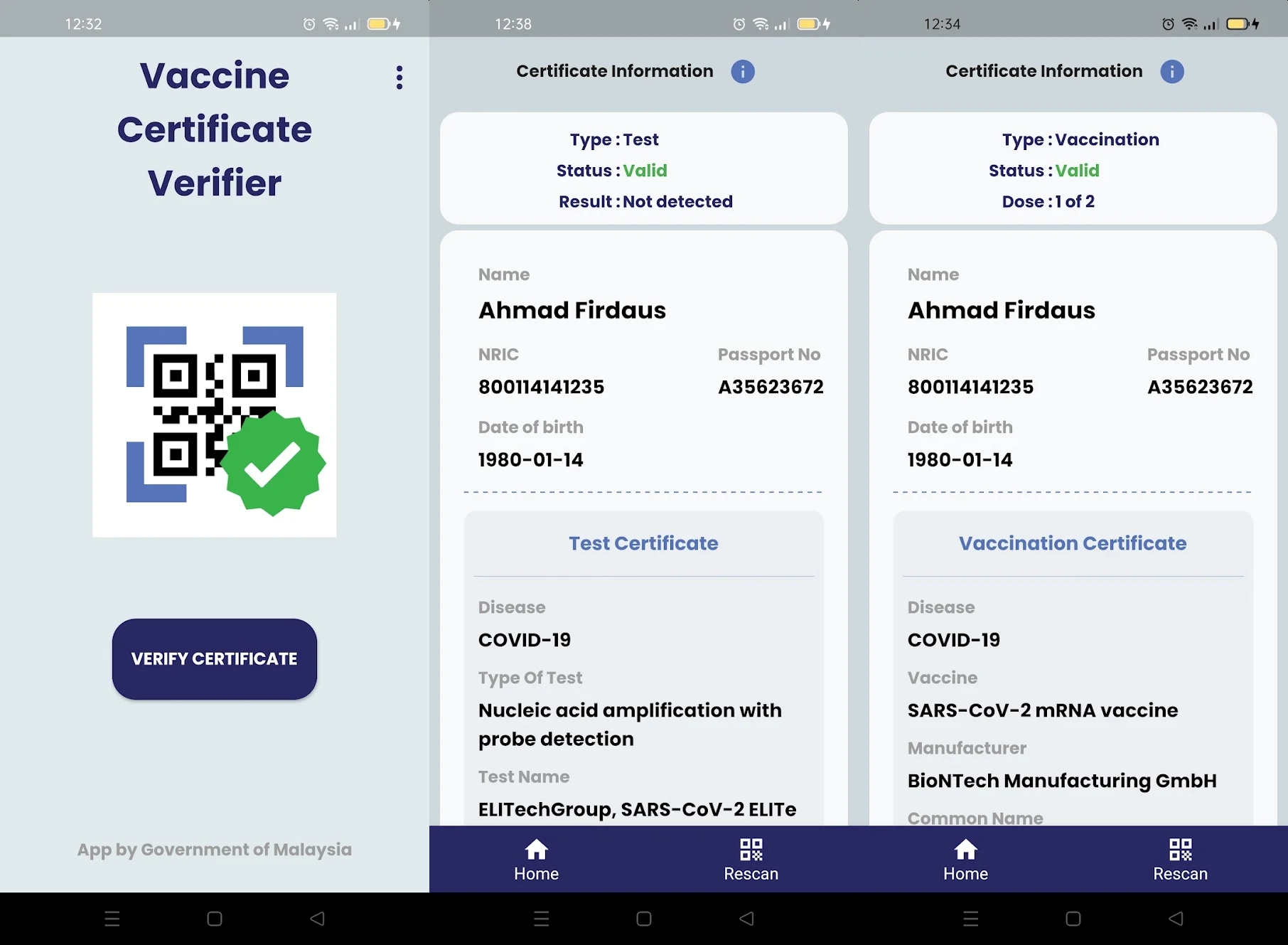This screenshot has width=1288, height=945.
Task: Tap the info icon on the vaccination certificate screen
Action: tap(1172, 71)
